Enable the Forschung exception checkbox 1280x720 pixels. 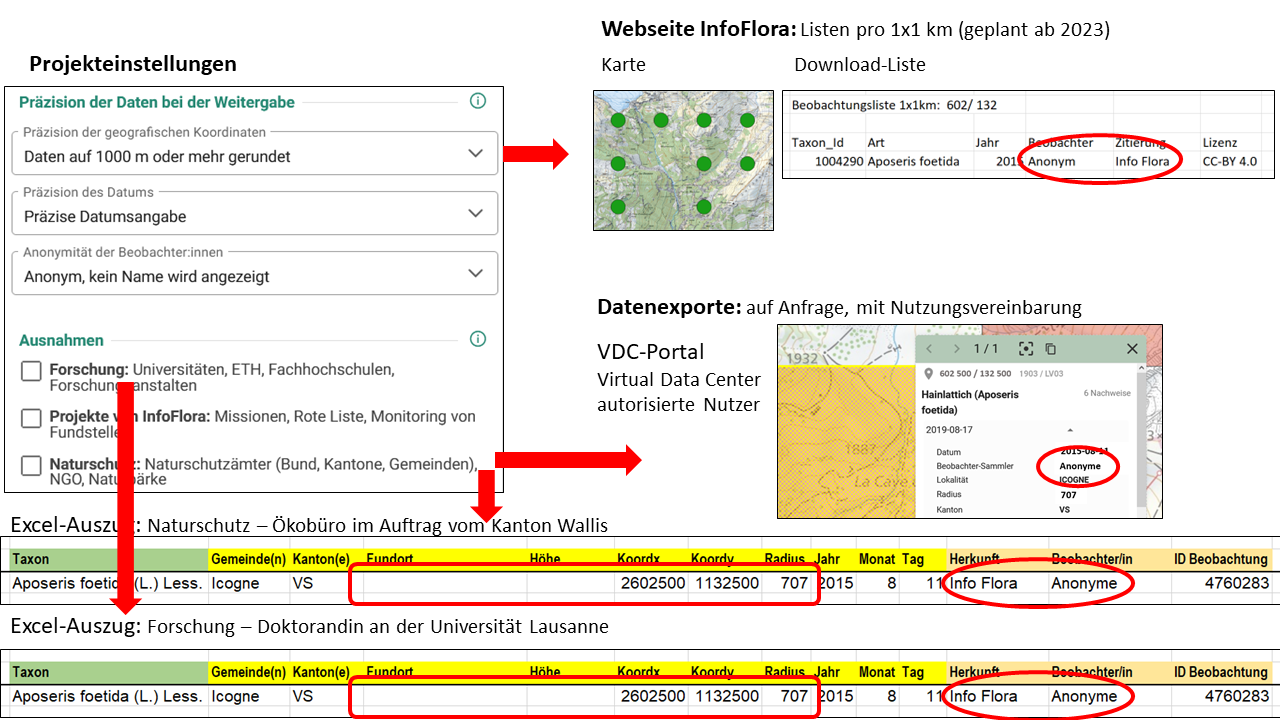coord(32,372)
